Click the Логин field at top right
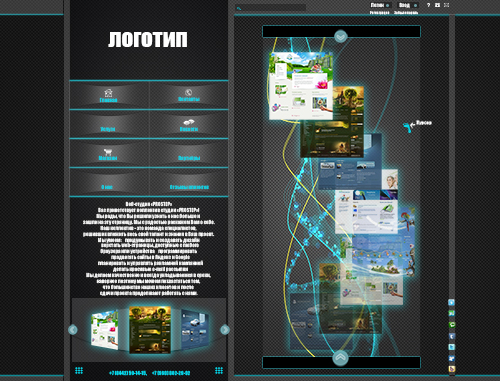 pos(380,5)
